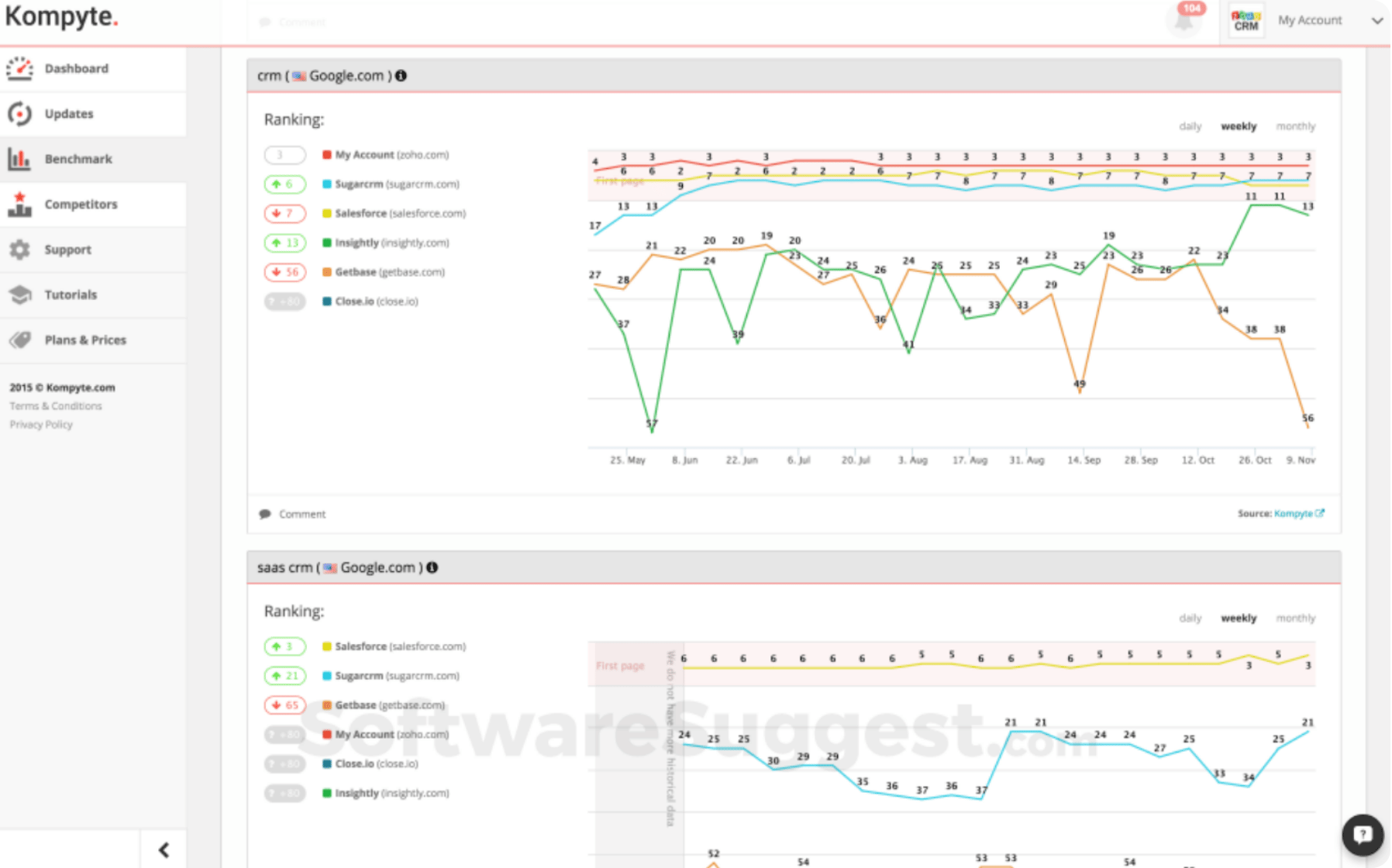Open Competitors podium icon
This screenshot has height=868, width=1392.
tap(20, 205)
